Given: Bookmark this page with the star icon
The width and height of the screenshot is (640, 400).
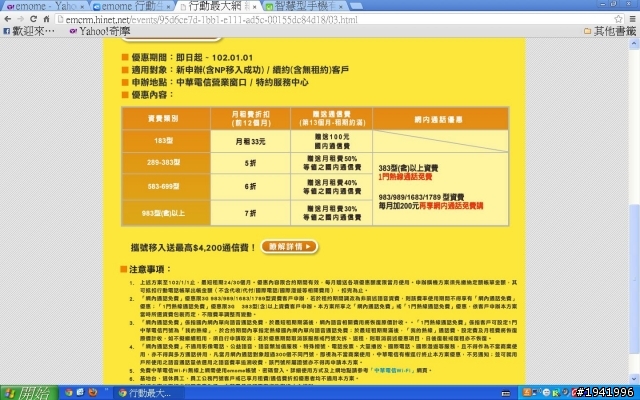Looking at the screenshot, I should [618, 19].
